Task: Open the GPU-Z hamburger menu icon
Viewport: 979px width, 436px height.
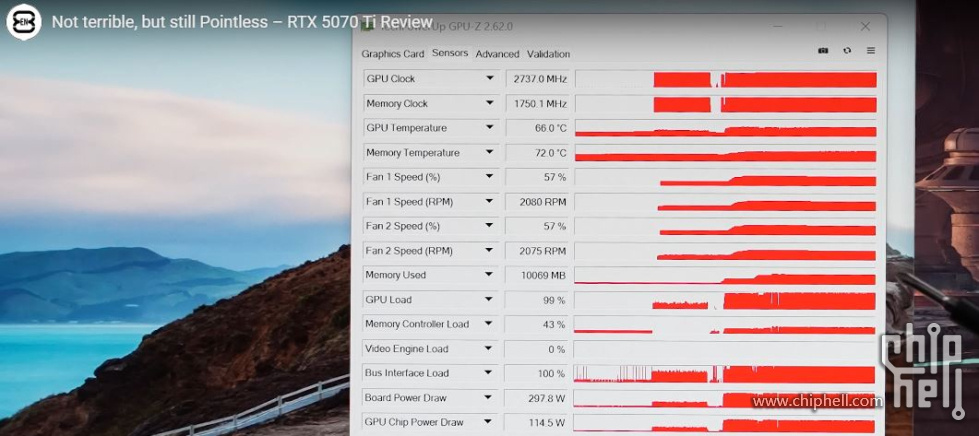Action: coord(870,51)
